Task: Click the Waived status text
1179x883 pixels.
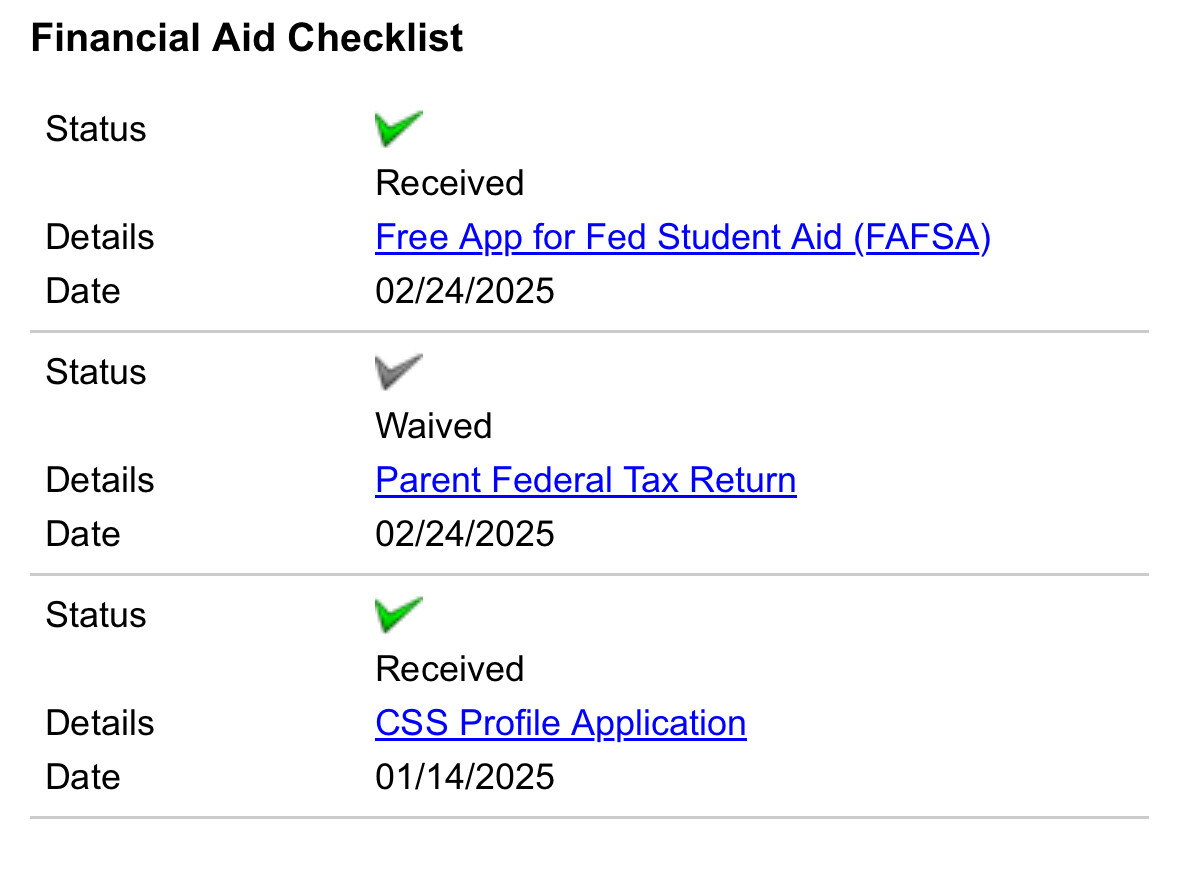Action: (434, 426)
